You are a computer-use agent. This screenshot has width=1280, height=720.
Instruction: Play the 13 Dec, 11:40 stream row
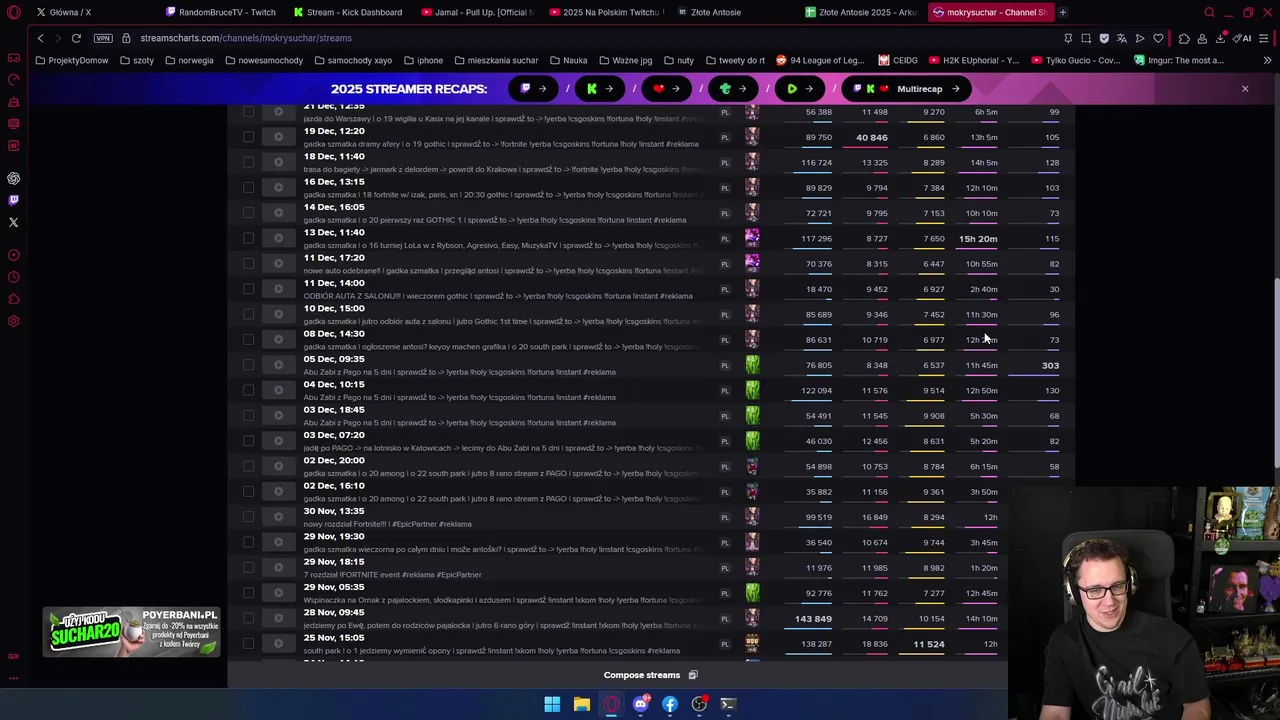point(278,238)
